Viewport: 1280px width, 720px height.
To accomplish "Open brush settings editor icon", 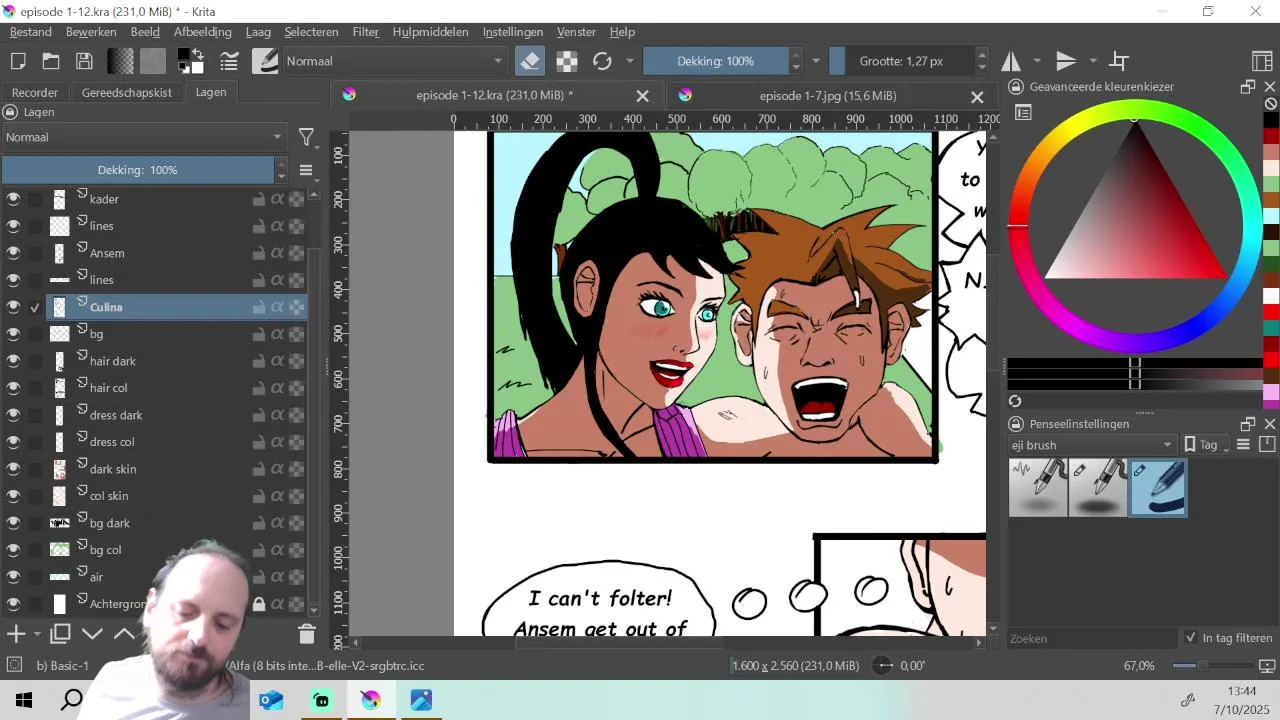I will pos(229,61).
